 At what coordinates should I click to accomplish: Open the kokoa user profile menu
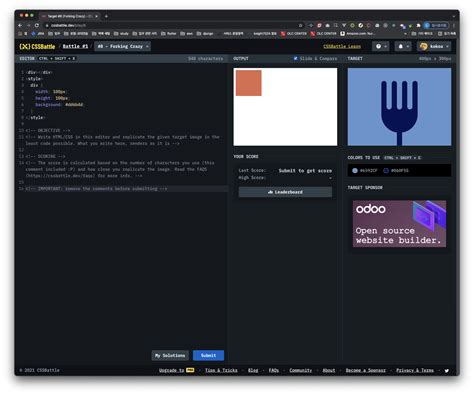pos(434,46)
